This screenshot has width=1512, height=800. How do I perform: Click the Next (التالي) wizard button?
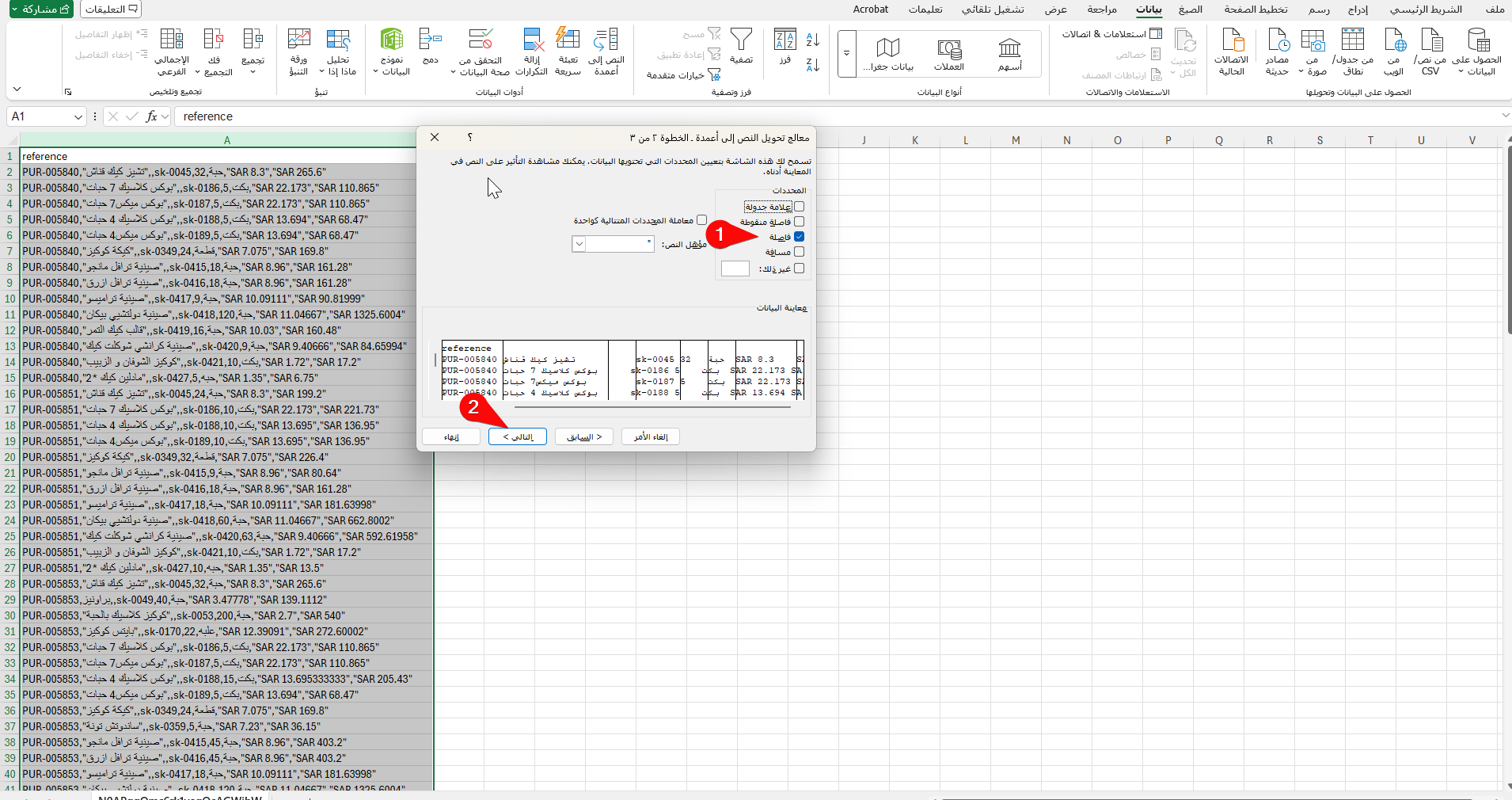tap(517, 437)
